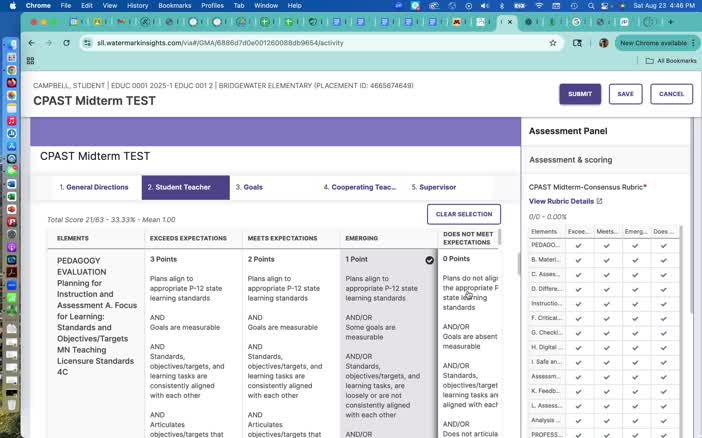Image resolution: width=702 pixels, height=438 pixels.
Task: Open the View Rubric Details link
Action: point(561,201)
